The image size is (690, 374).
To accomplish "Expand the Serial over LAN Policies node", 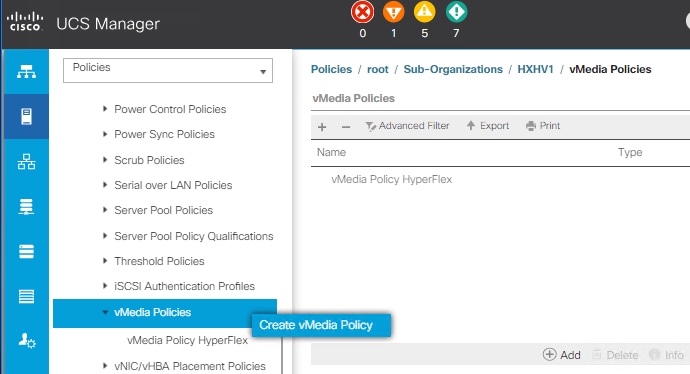I will 105,184.
